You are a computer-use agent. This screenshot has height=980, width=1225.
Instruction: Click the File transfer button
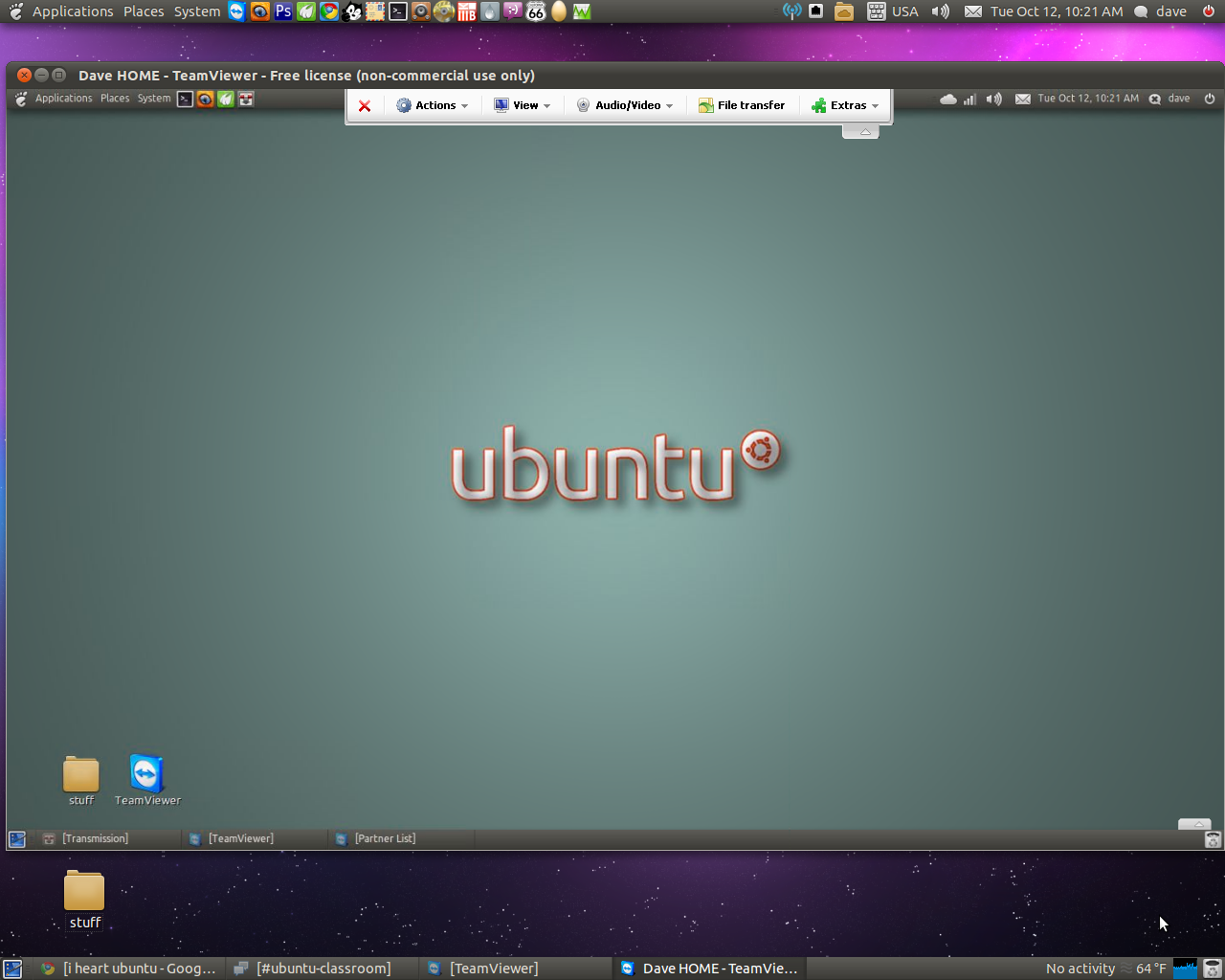[742, 105]
